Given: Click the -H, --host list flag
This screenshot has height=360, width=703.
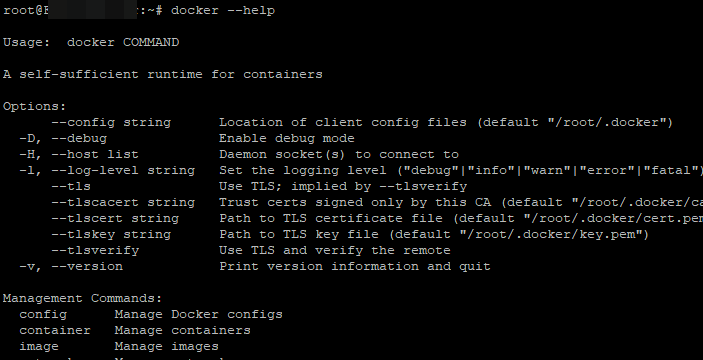Looking at the screenshot, I should pyautogui.click(x=79, y=154).
